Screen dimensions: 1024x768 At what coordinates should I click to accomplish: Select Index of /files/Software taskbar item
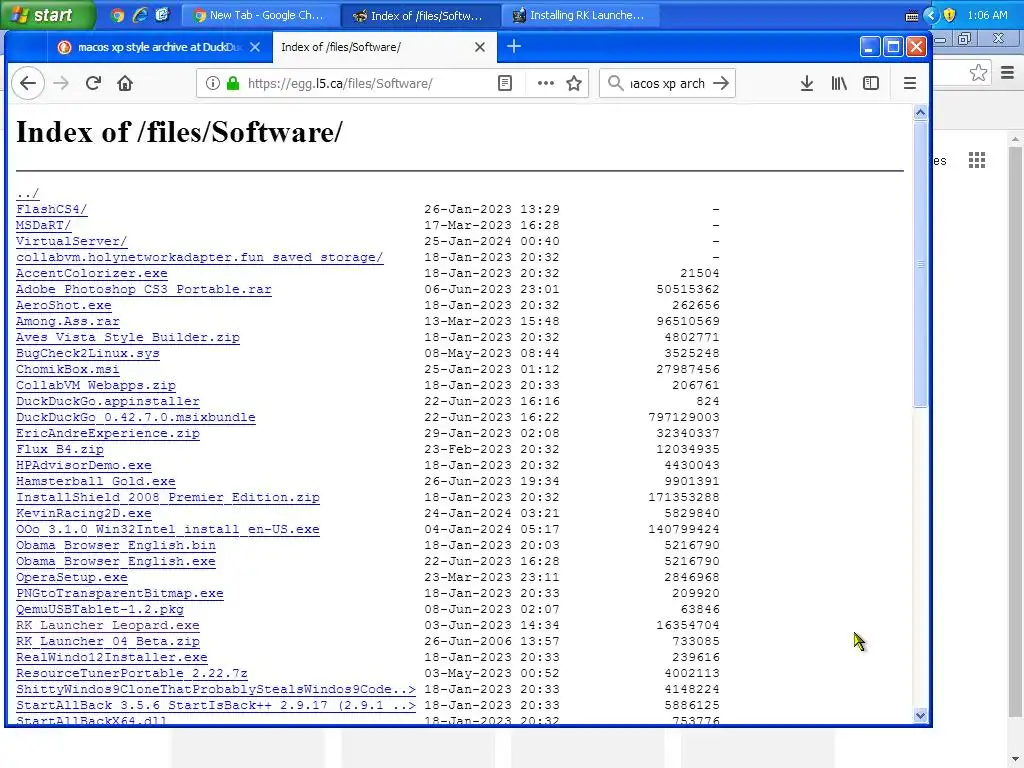pos(420,15)
